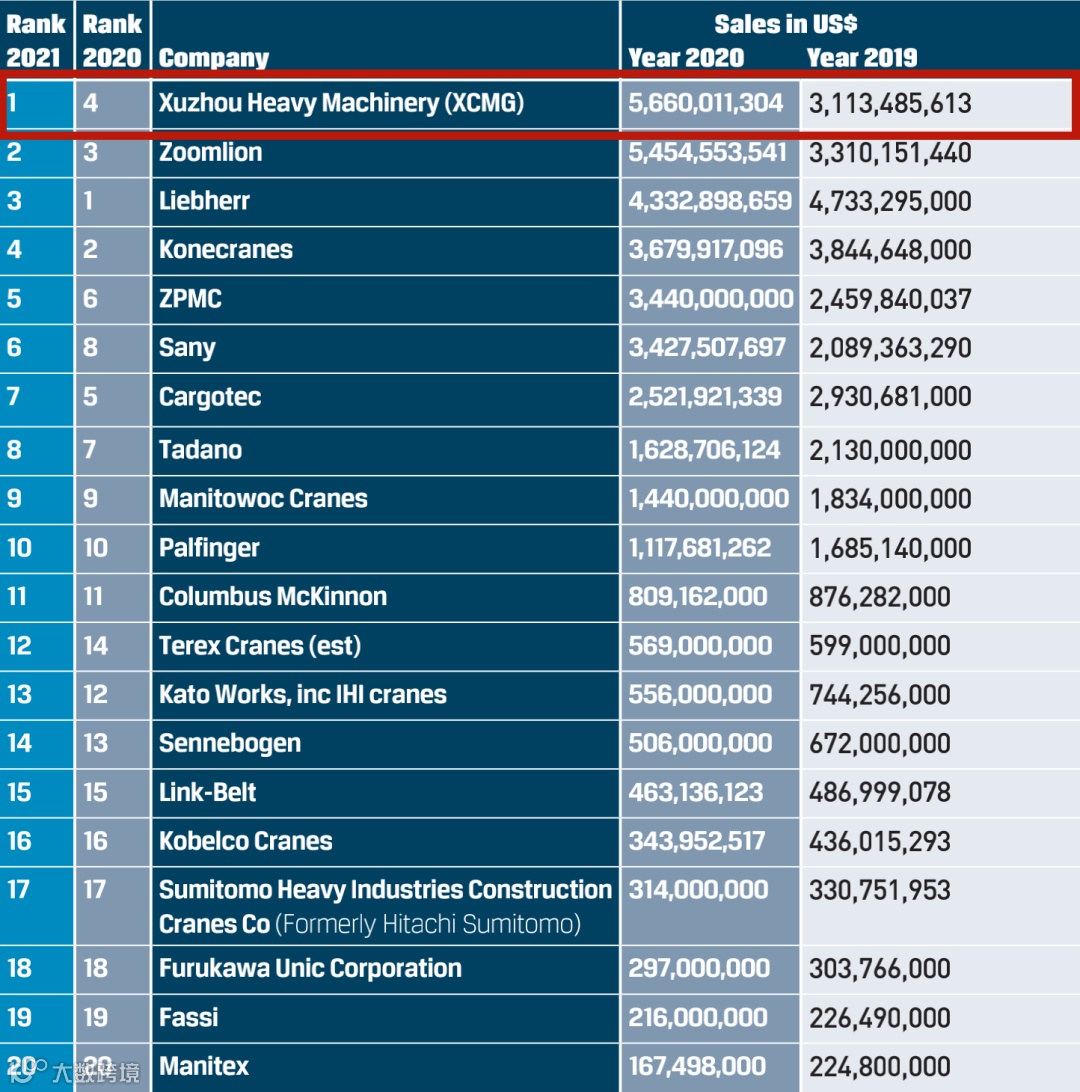This screenshot has width=1080, height=1092.
Task: Click Palfinger 2020 sales 1,117,681,262
Action: (x=699, y=548)
